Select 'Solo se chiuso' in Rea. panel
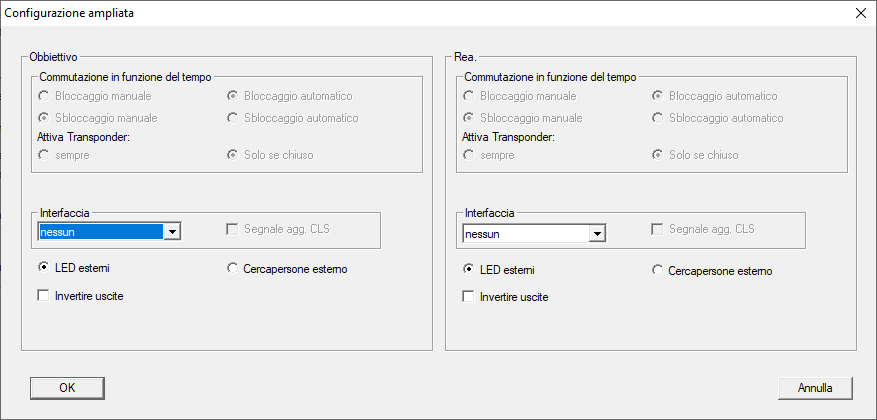 point(658,155)
